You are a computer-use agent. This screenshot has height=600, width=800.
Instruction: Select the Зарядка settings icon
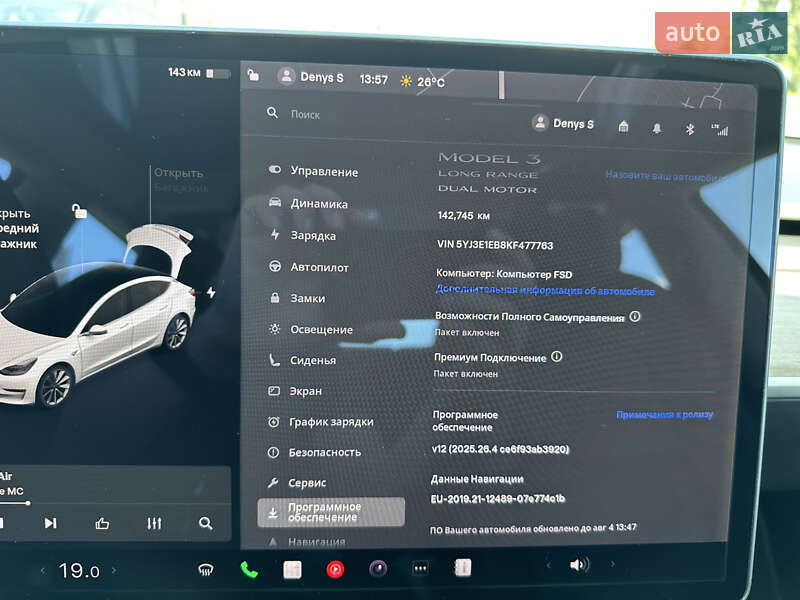pos(273,235)
